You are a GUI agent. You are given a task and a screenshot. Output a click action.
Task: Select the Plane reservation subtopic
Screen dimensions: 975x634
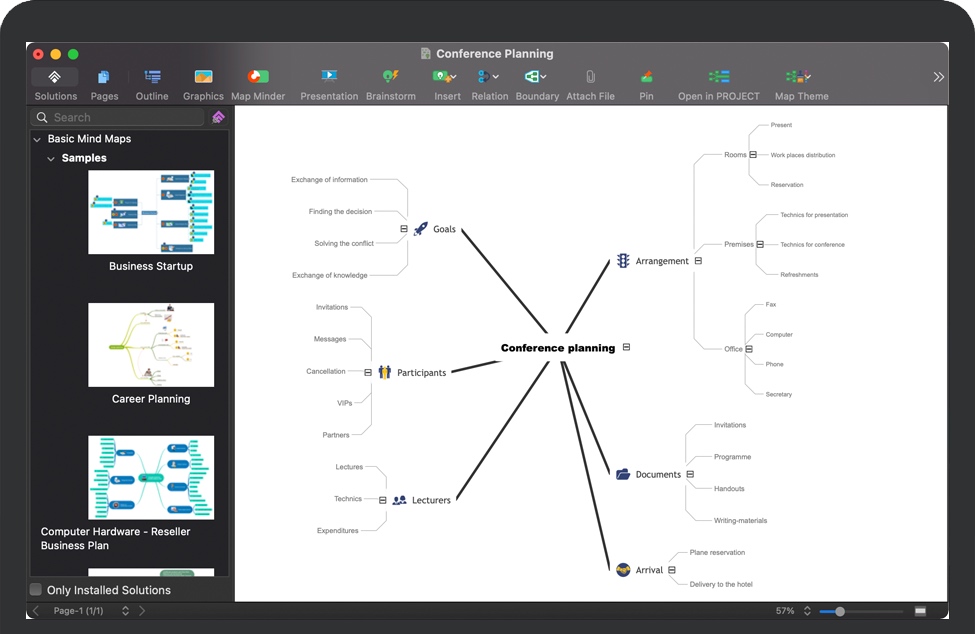click(x=717, y=553)
